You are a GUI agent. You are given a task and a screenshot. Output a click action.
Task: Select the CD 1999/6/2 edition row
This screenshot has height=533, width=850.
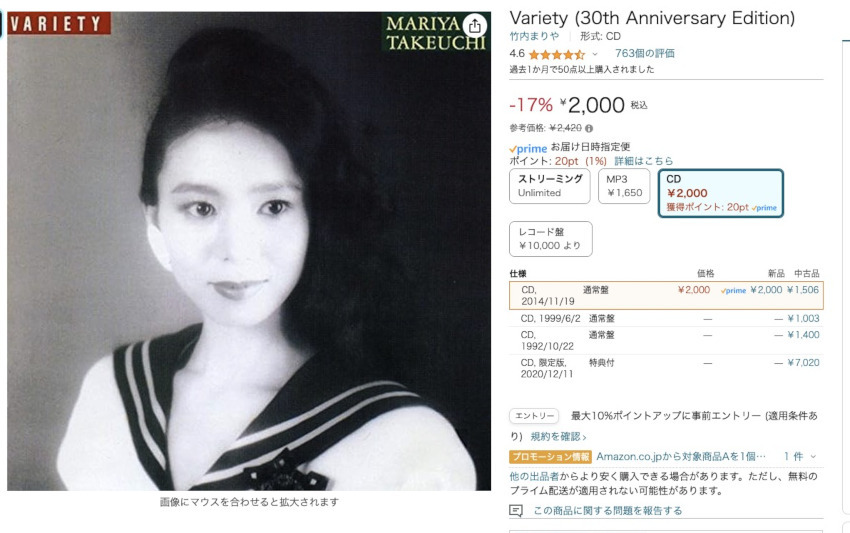click(666, 318)
